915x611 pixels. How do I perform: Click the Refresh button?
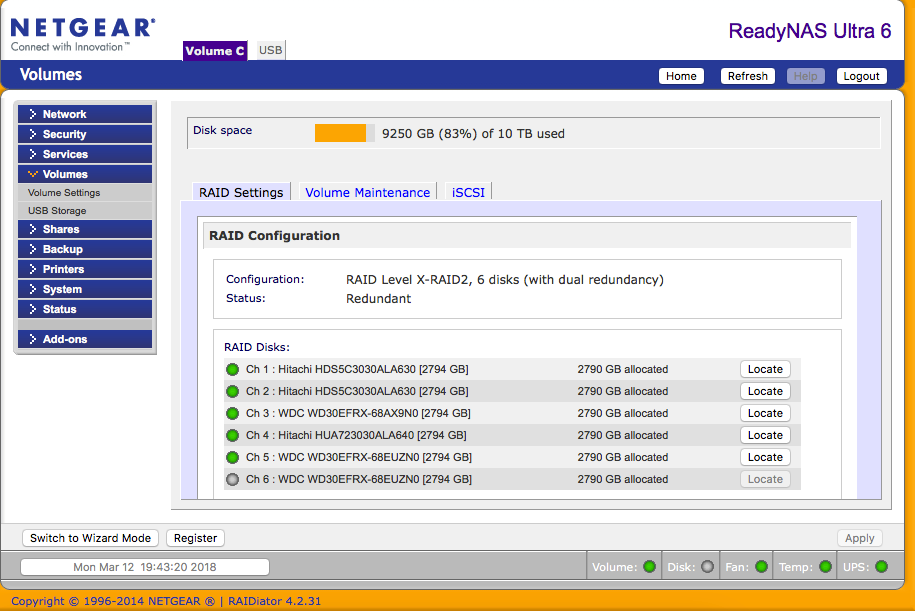point(748,76)
